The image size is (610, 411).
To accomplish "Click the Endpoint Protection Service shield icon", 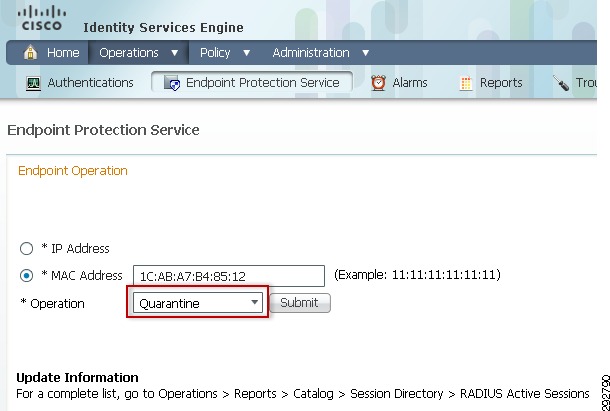I will point(172,83).
